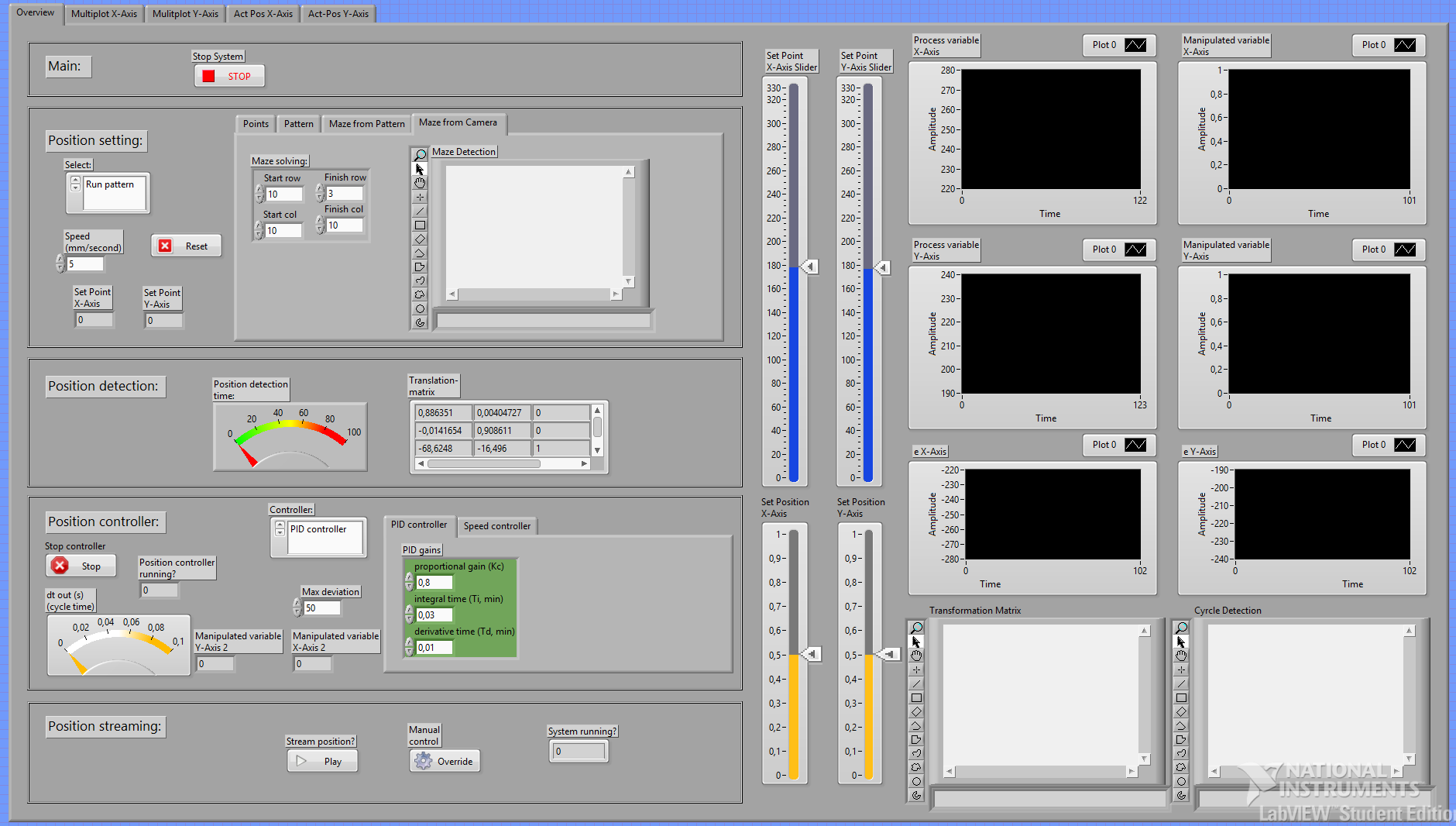Select Zoom tool in Maze Detection palette
1456x826 pixels.
tap(420, 155)
